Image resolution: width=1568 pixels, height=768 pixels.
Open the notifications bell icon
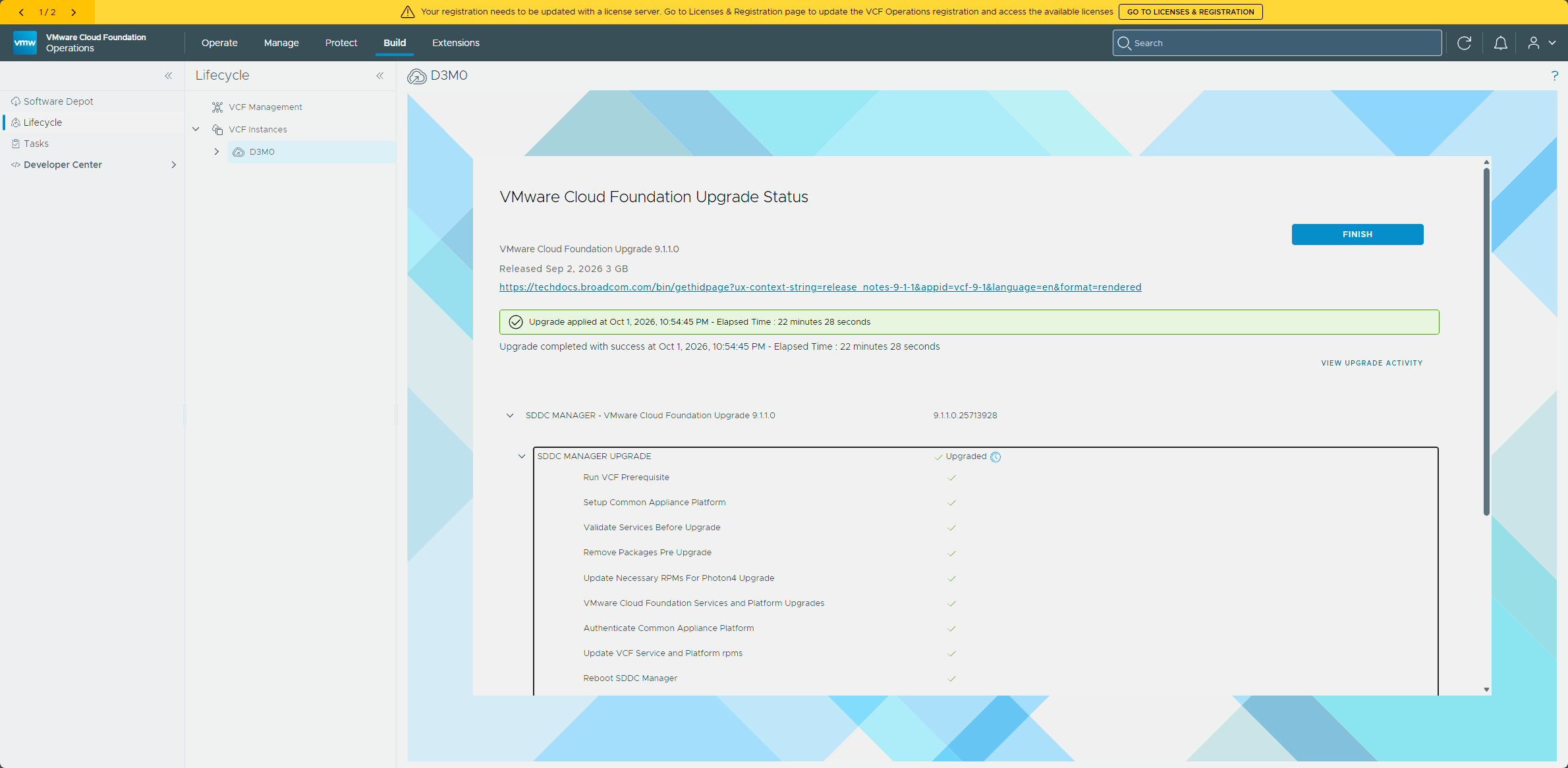pyautogui.click(x=1500, y=43)
